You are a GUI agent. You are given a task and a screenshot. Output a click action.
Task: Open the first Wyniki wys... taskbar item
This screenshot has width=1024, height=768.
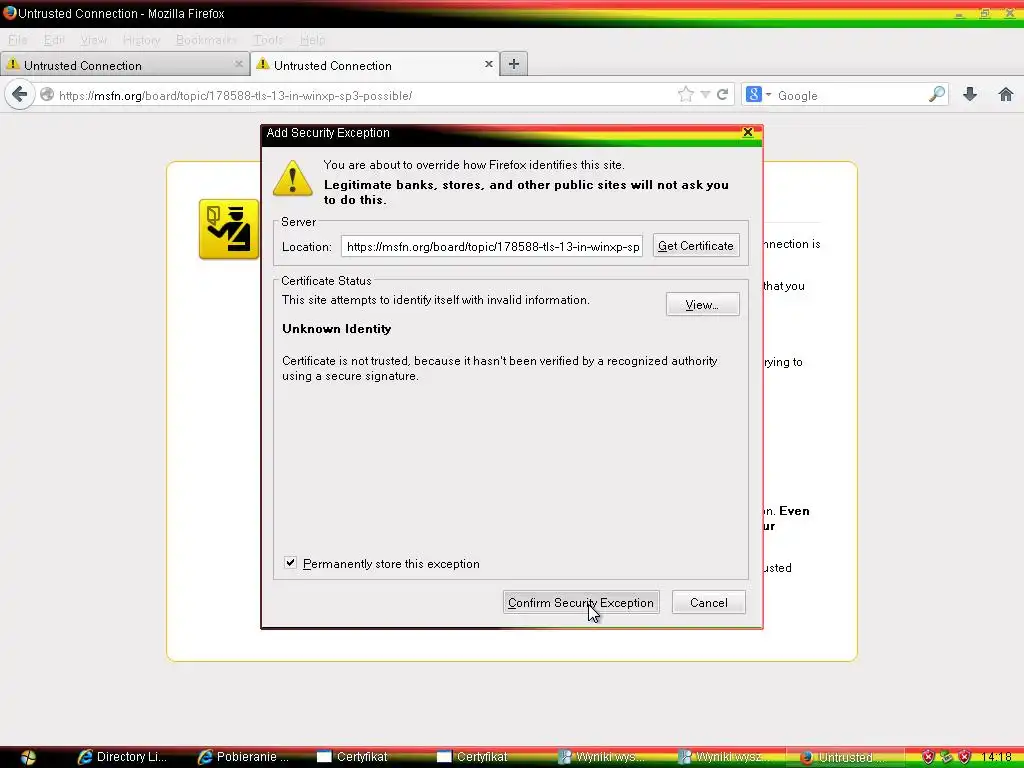(603, 756)
